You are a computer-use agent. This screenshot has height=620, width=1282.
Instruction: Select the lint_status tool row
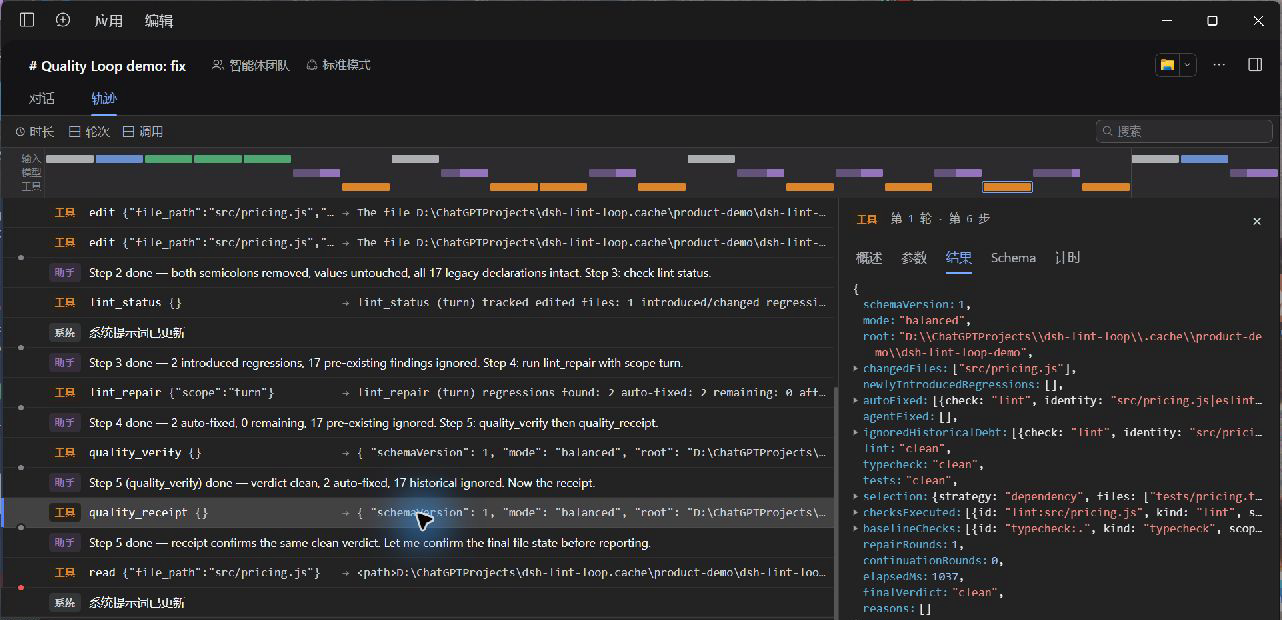(419, 303)
